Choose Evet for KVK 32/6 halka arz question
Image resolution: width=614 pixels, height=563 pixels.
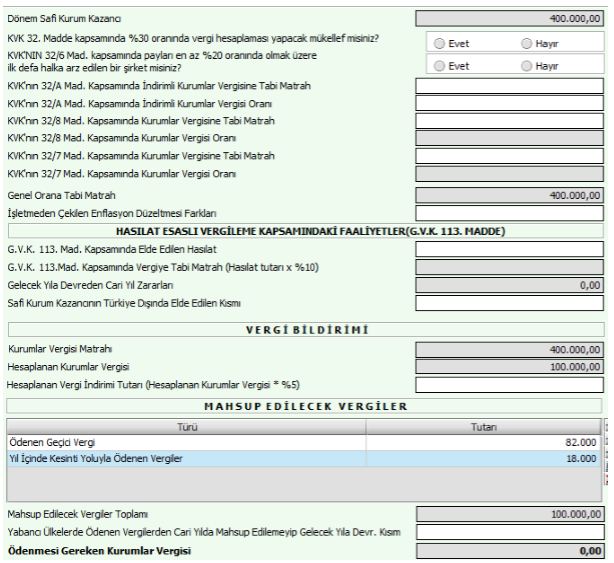[440, 65]
